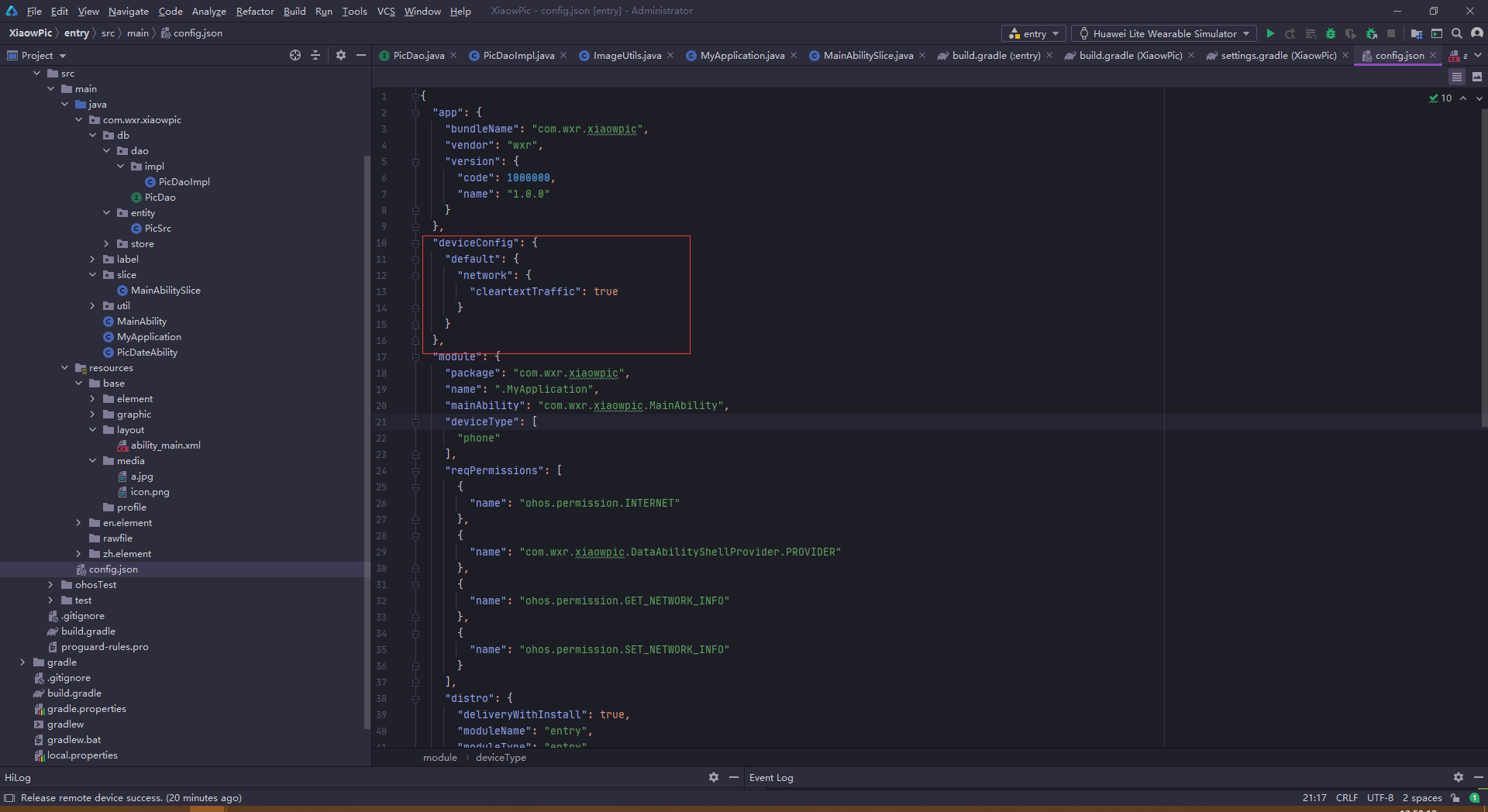Image resolution: width=1488 pixels, height=812 pixels.
Task: Switch editor to text-only view icon
Action: click(x=1457, y=77)
